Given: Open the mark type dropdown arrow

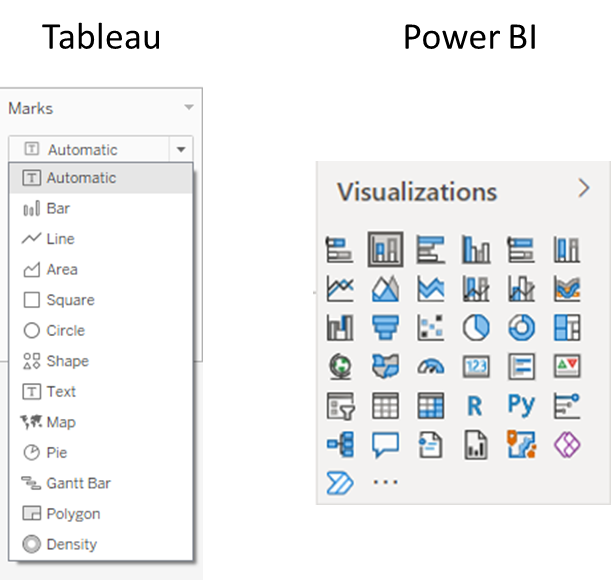Looking at the screenshot, I should coord(181,149).
